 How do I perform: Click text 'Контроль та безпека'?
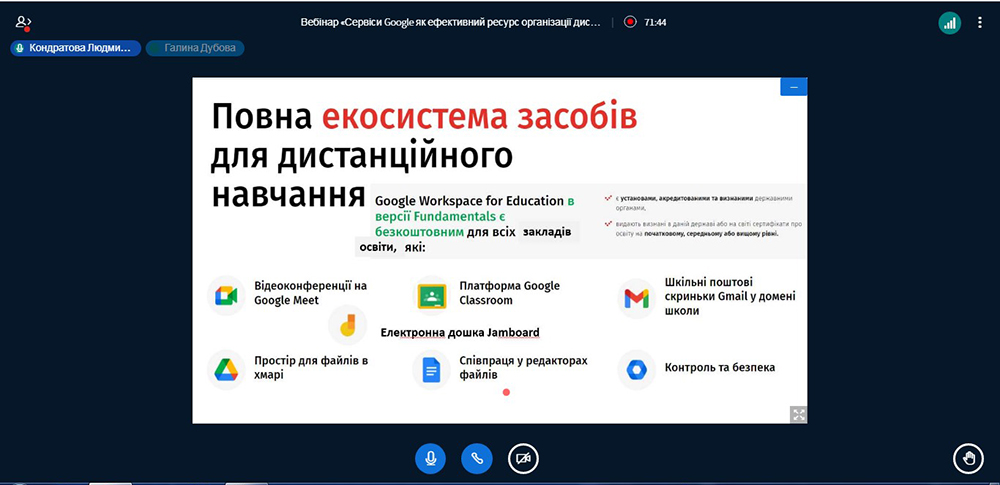719,368
